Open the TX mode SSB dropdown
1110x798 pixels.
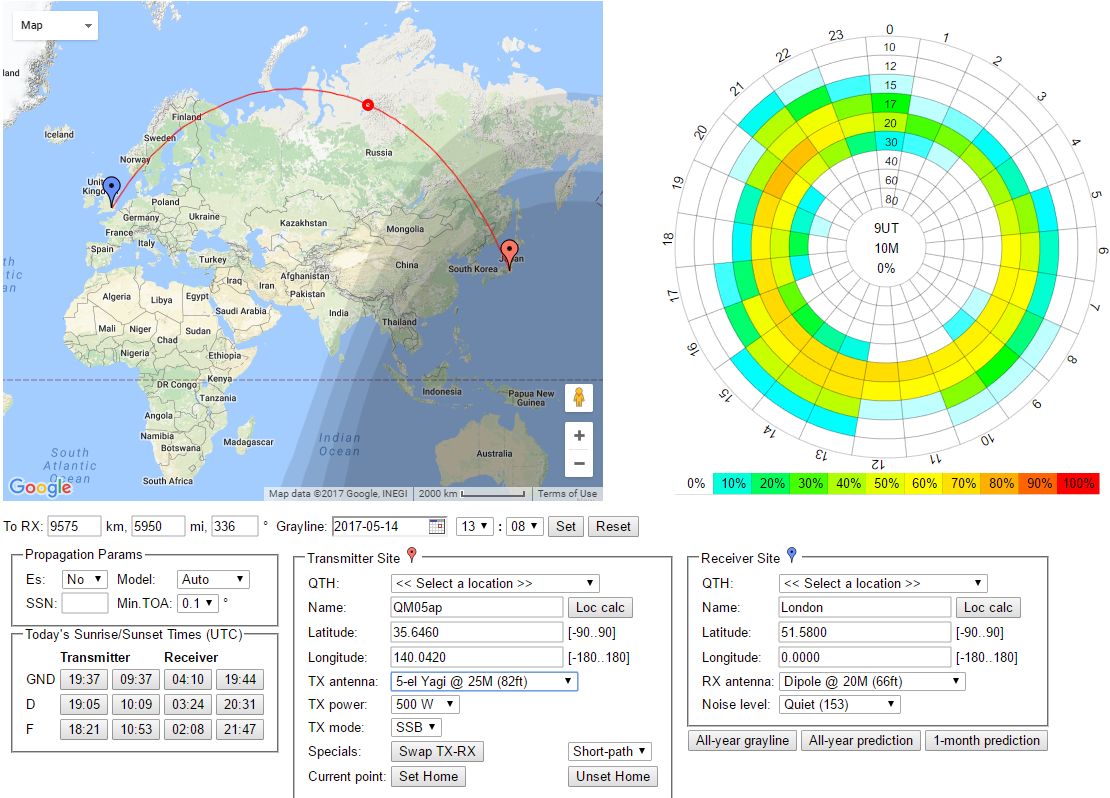coord(415,727)
